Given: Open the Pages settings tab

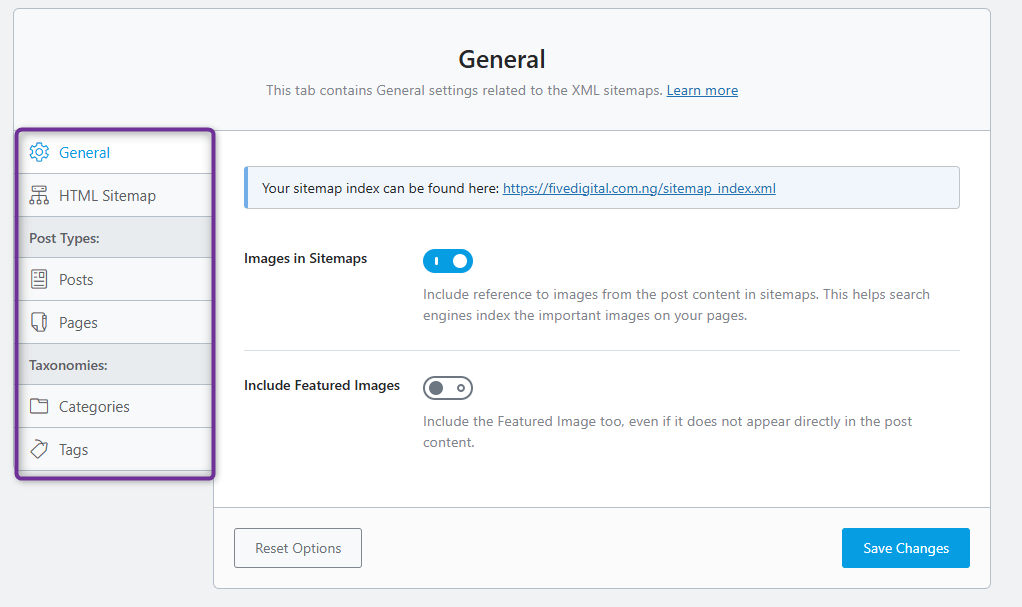Looking at the screenshot, I should point(78,323).
